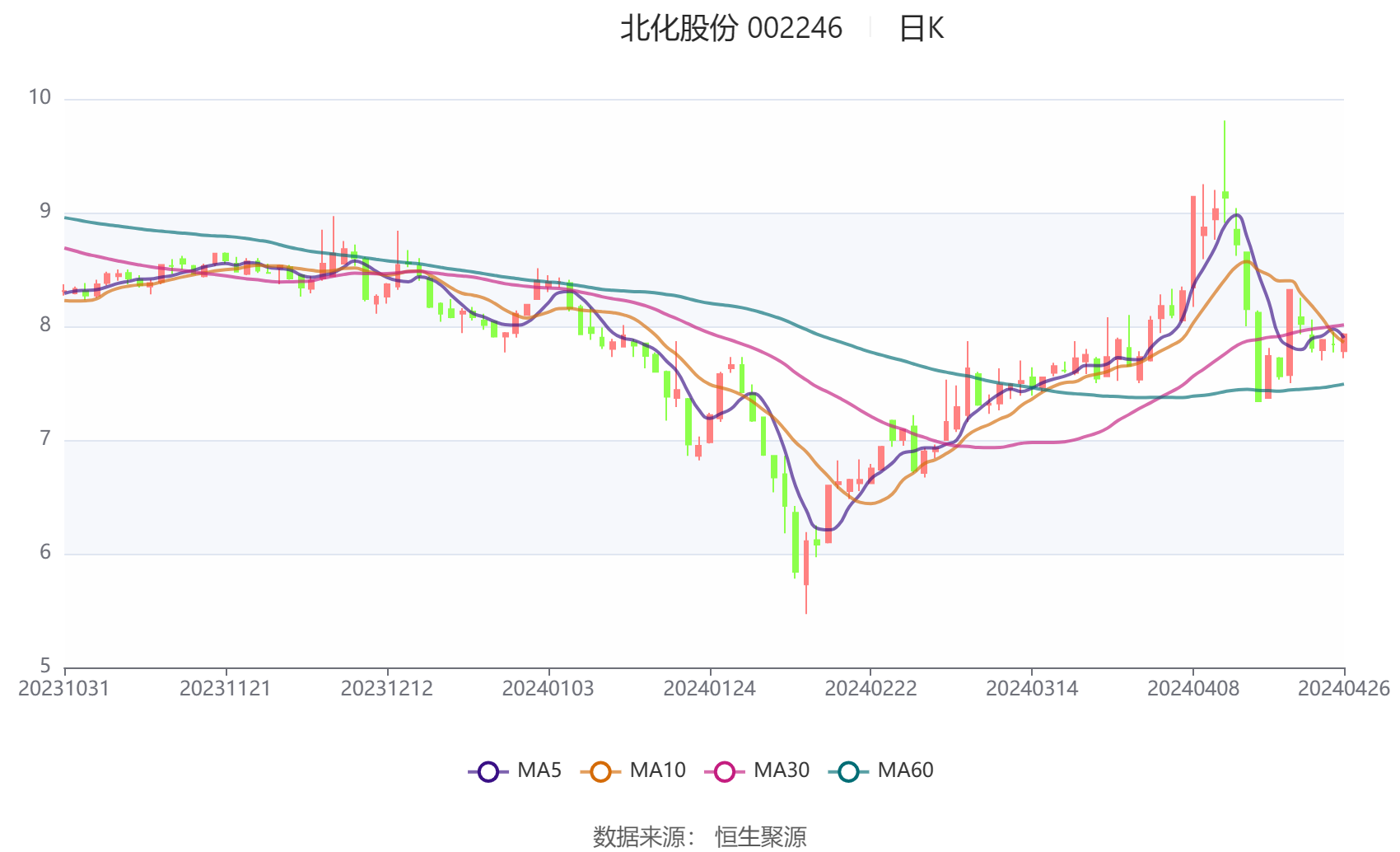Toggle the MA10 legend marker

(x=600, y=771)
